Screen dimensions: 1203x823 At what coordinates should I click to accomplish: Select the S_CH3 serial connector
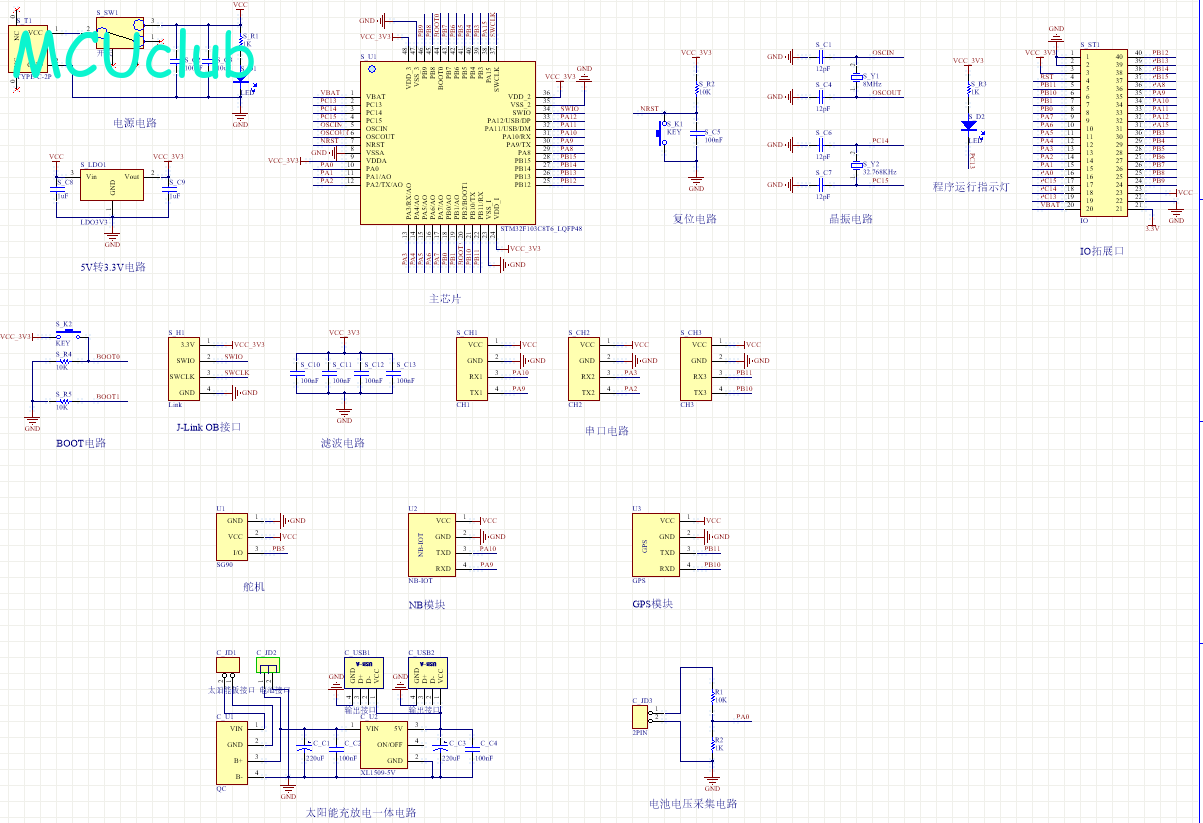click(697, 369)
